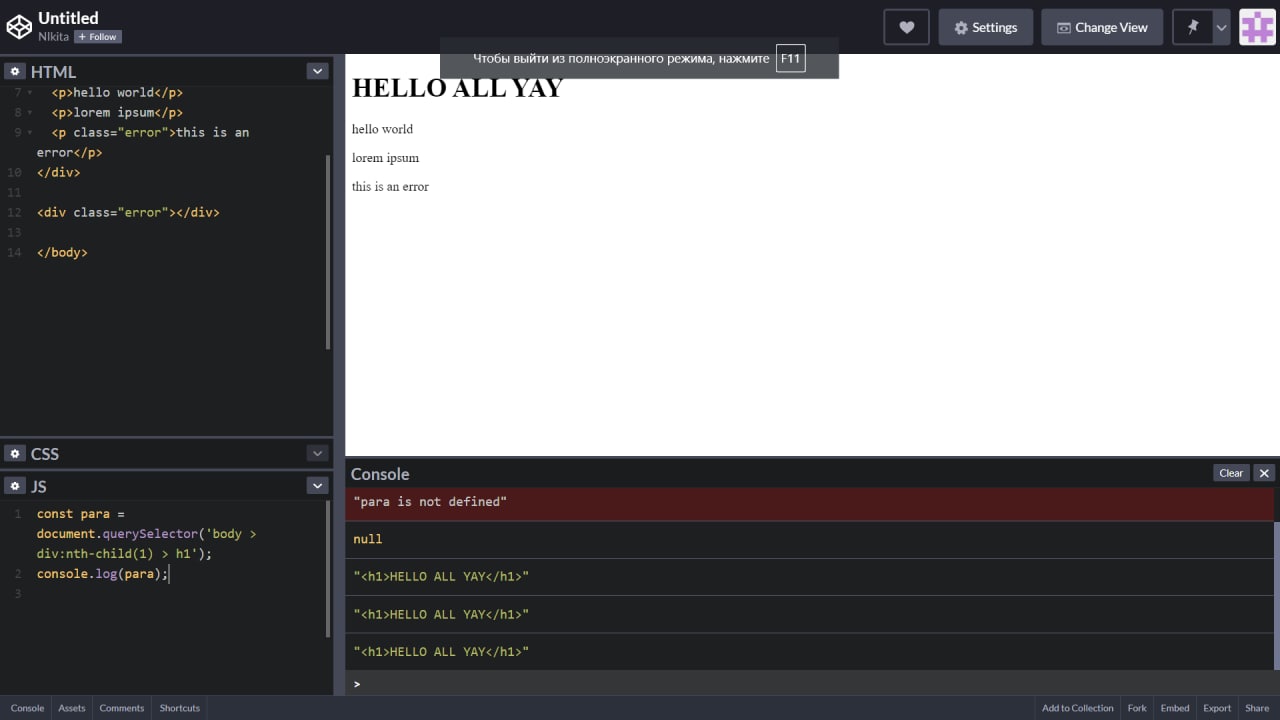Click the console.log(para) code line
Viewport: 1280px width, 720px height.
(x=103, y=574)
